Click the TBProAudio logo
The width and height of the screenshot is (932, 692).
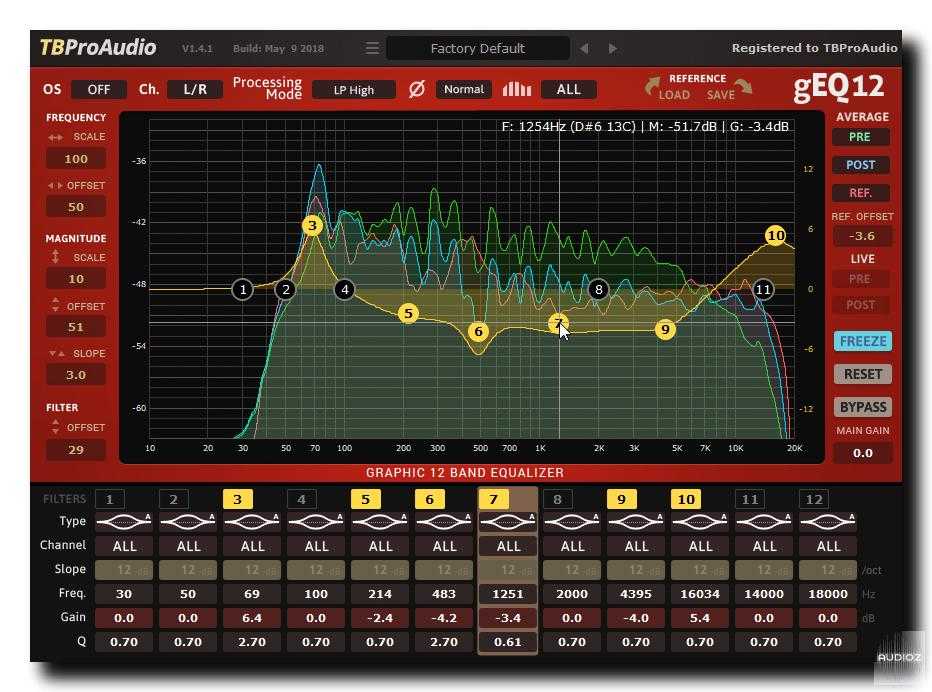coord(98,48)
